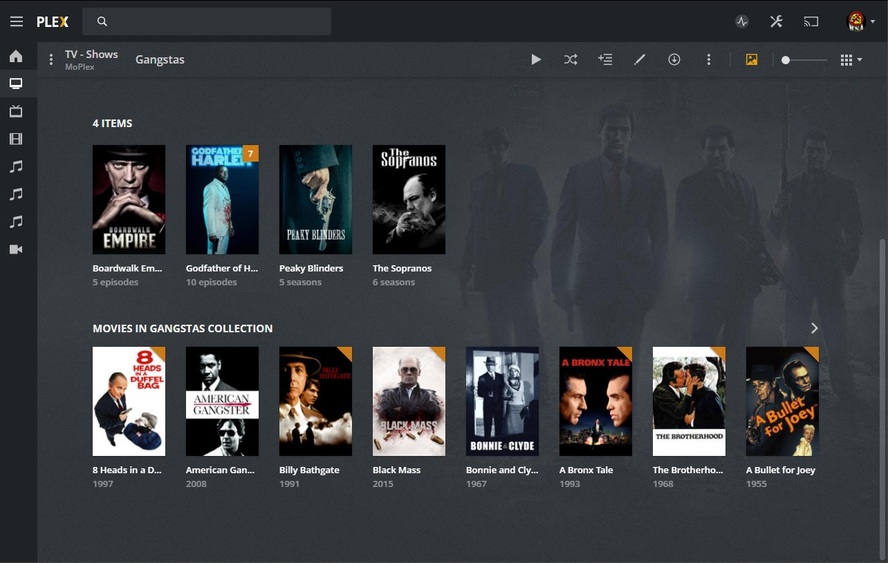Click the unwatched badge 7 on Godfather of Harlem
Screen dimensions: 888x563
[250, 153]
